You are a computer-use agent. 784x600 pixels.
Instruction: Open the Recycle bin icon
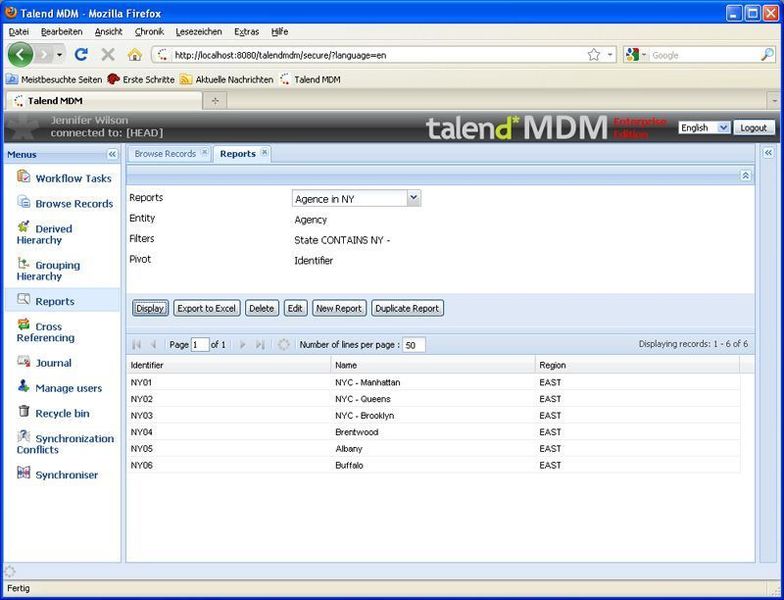pyautogui.click(x=24, y=412)
